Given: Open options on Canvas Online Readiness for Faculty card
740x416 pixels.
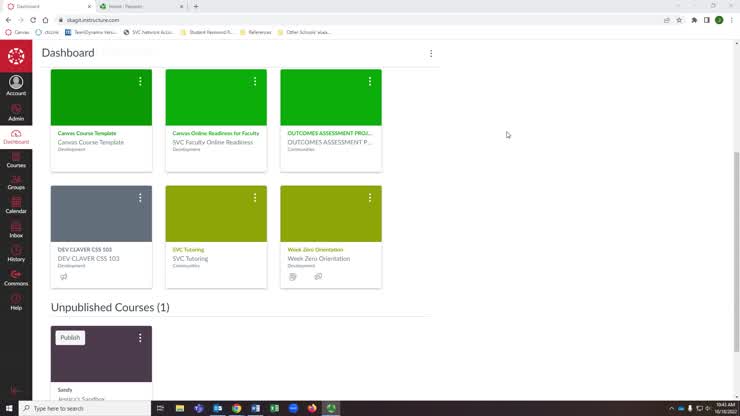Looking at the screenshot, I should click(x=255, y=81).
